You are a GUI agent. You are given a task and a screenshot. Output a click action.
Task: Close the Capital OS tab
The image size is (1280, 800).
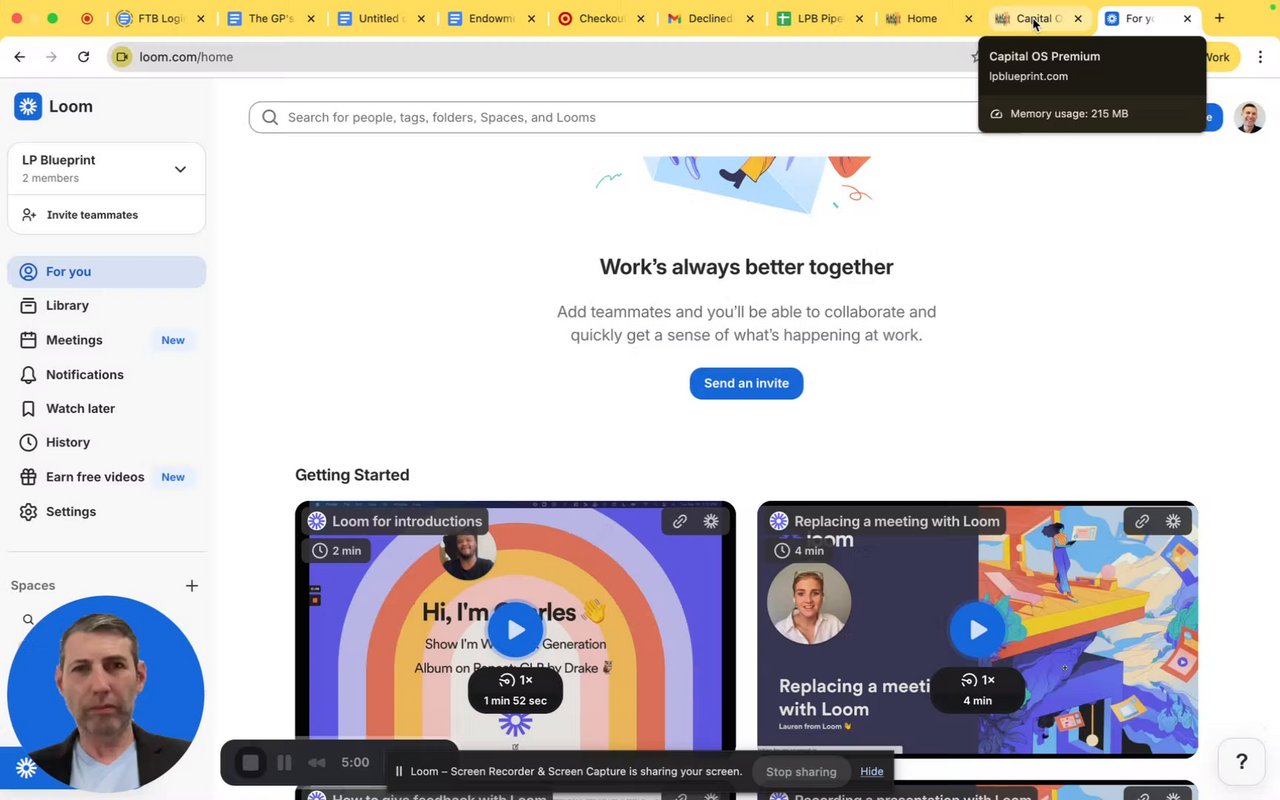tap(1078, 18)
